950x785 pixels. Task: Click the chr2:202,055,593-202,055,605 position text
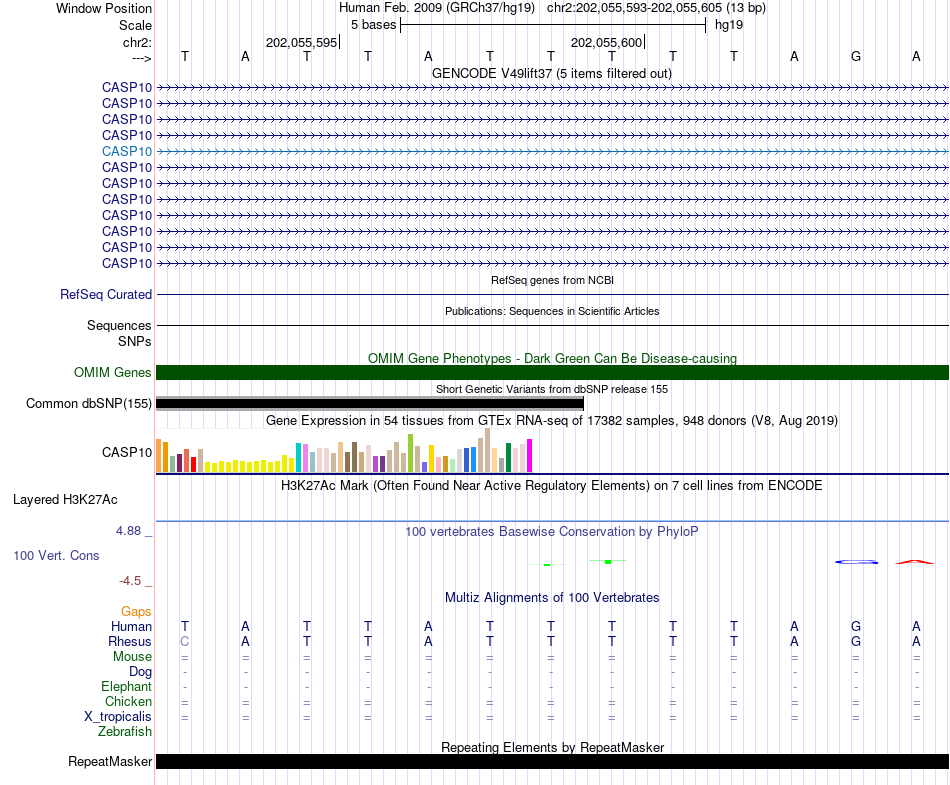634,8
